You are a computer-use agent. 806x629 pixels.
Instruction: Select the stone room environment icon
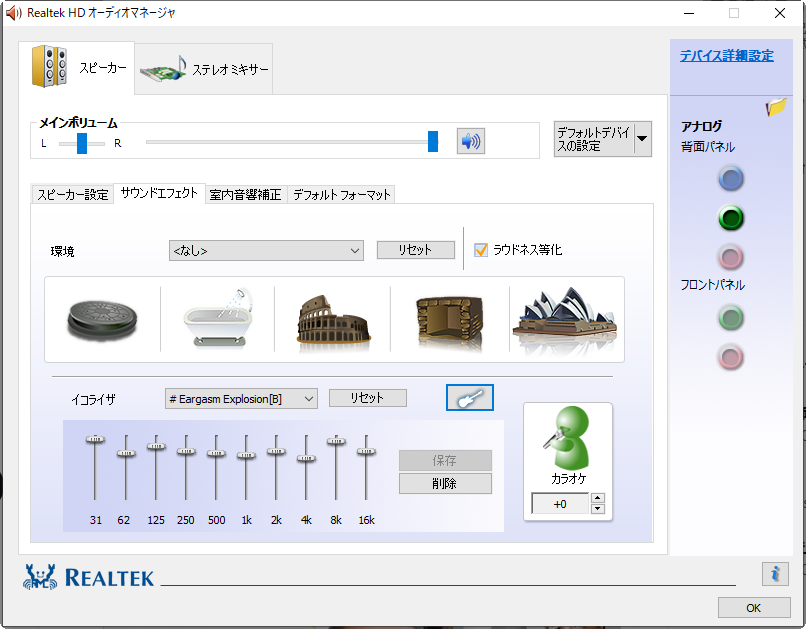pos(449,320)
